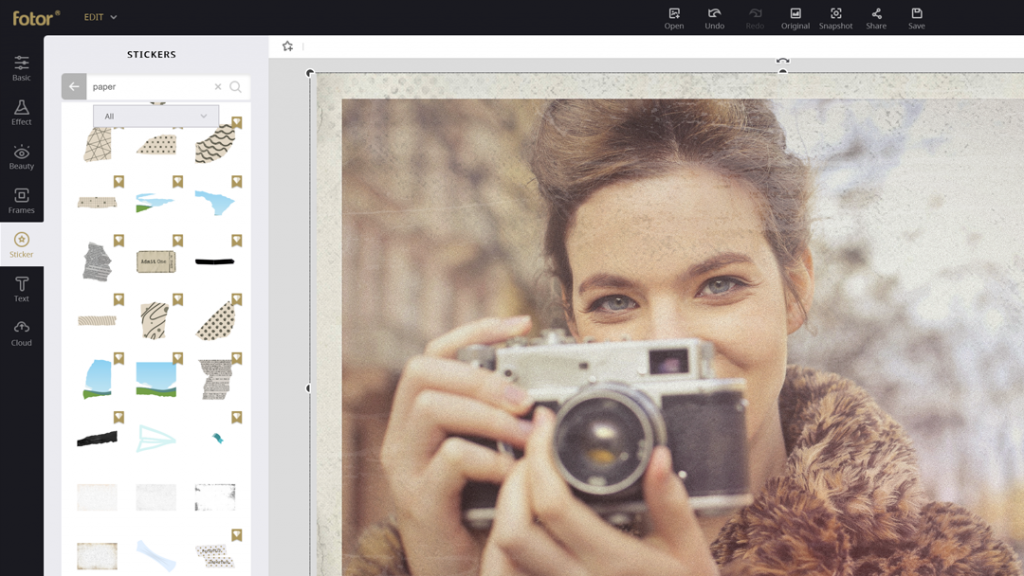Viewport: 1024px width, 576px height.
Task: Open the Cloud panel
Action: point(22,333)
